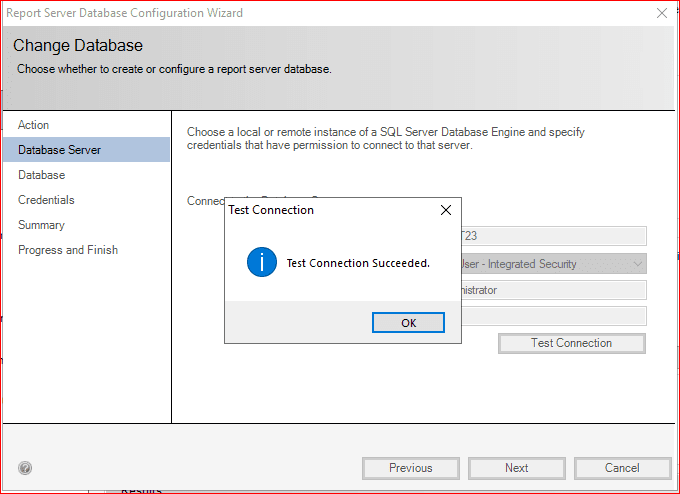
Task: Click the username field showing administrator
Action: tap(553, 290)
